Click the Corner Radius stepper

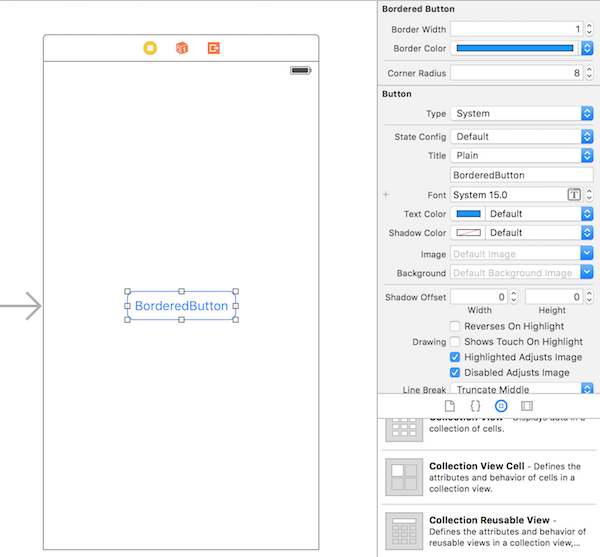[x=589, y=73]
